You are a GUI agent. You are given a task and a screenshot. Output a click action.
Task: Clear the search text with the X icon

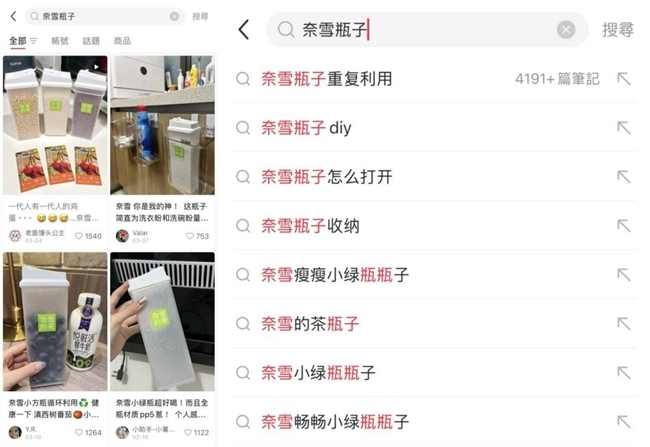tap(566, 29)
